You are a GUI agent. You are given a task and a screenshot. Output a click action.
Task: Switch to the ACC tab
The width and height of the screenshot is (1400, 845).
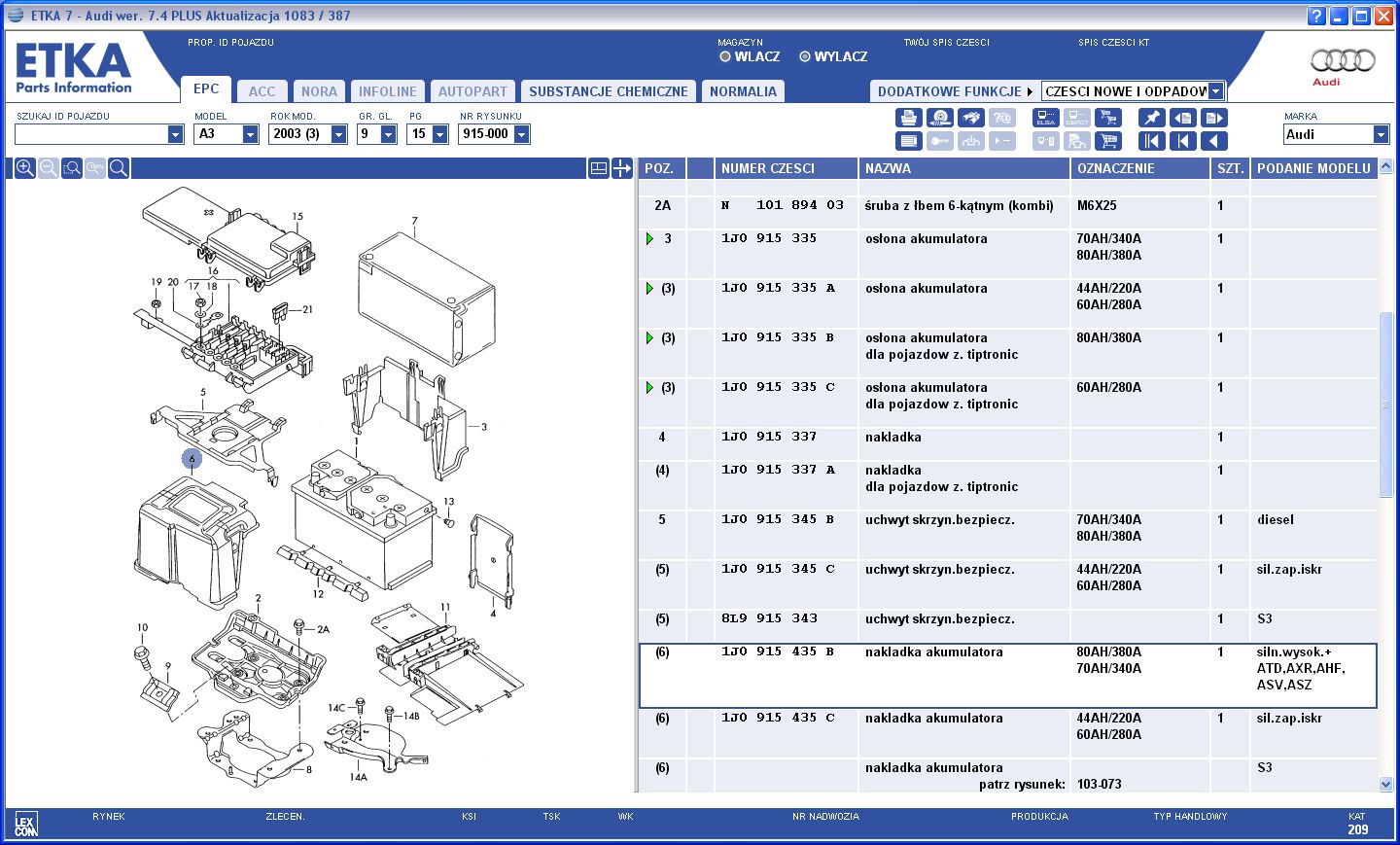tap(262, 91)
